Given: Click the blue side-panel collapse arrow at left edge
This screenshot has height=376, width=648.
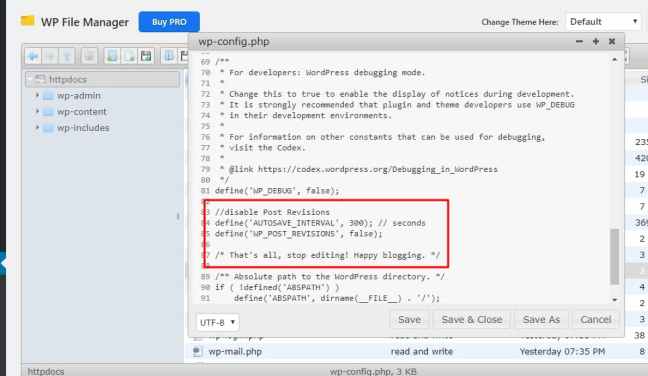Looking at the screenshot, I should click(x=3, y=263).
